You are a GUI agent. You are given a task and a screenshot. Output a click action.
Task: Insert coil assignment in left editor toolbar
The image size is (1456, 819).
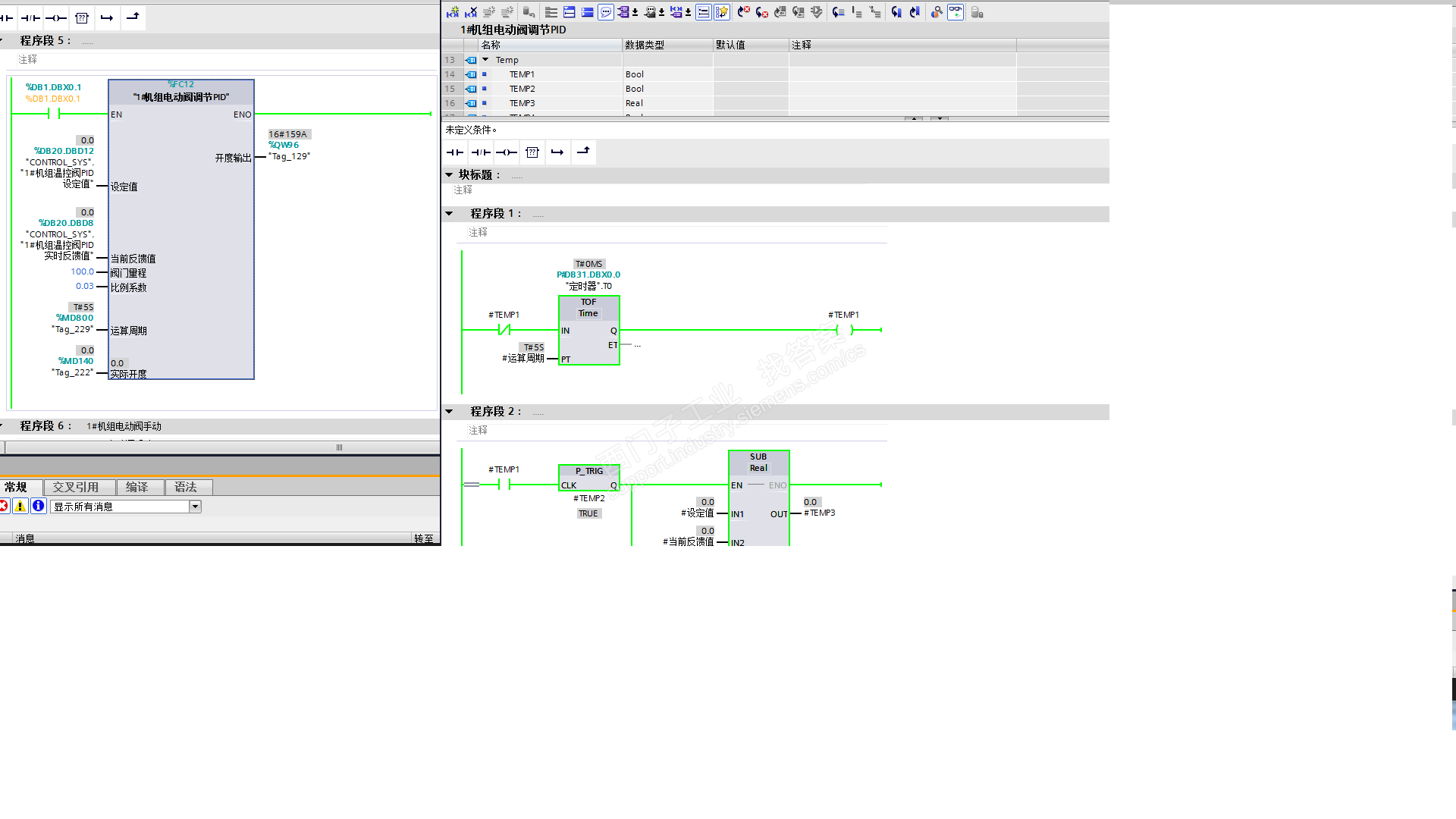55,18
